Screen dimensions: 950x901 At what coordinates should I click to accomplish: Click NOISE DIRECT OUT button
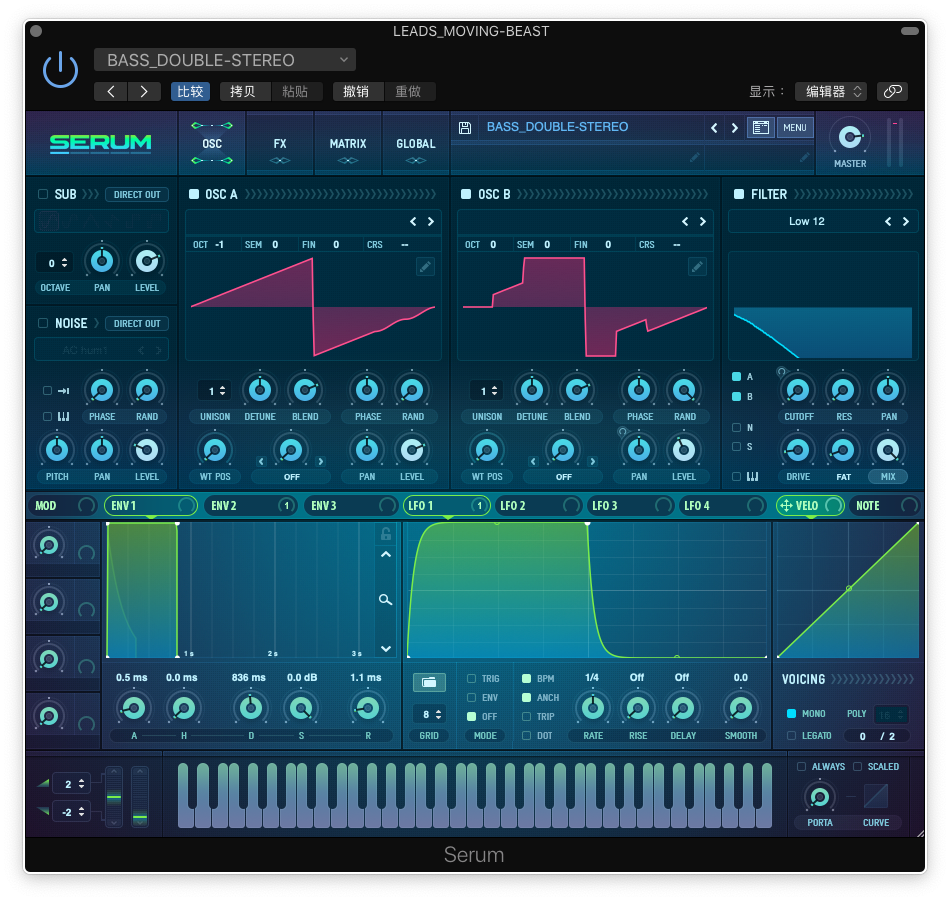pyautogui.click(x=137, y=324)
